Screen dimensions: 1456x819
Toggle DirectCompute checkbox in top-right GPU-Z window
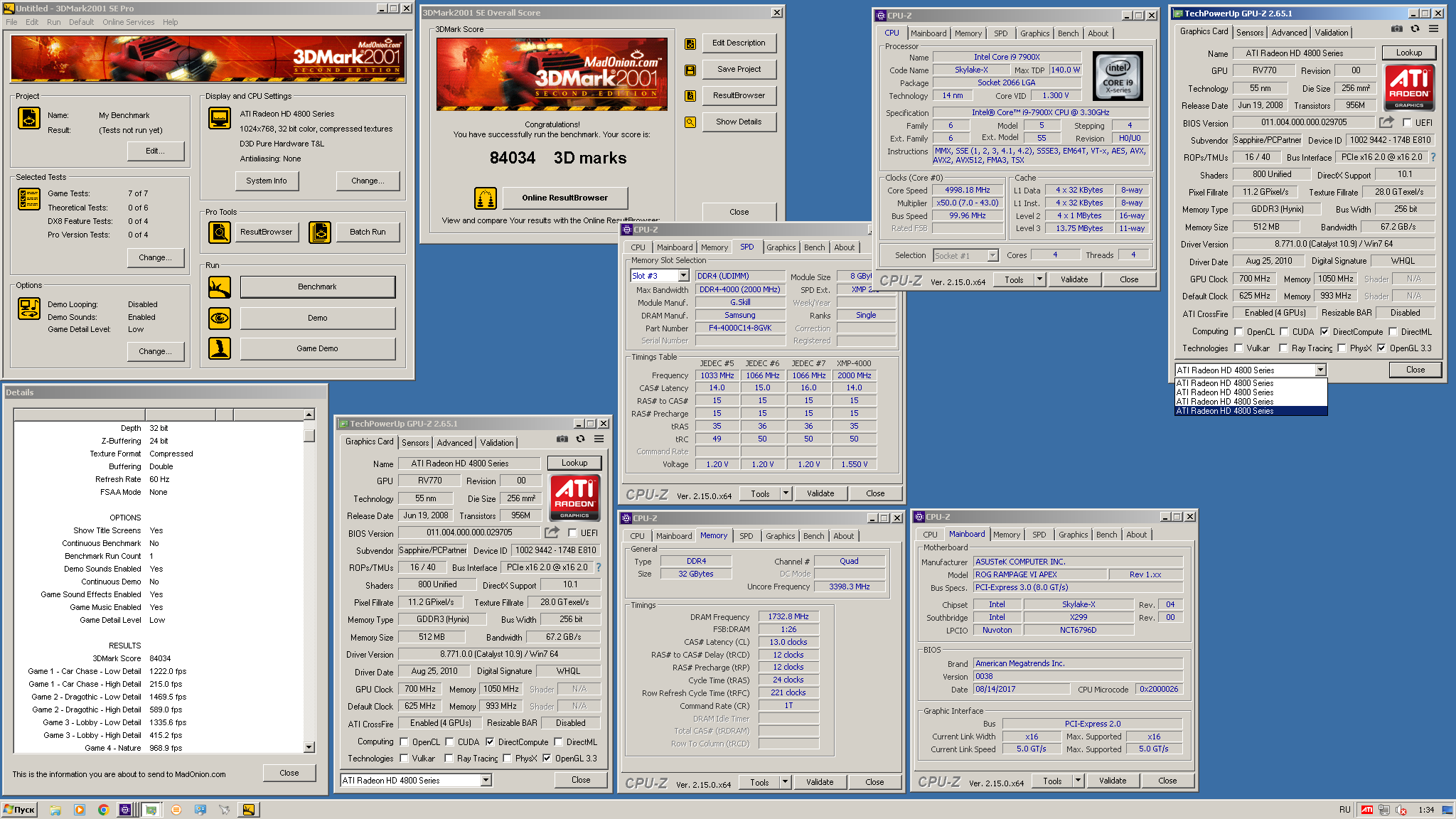1324,332
